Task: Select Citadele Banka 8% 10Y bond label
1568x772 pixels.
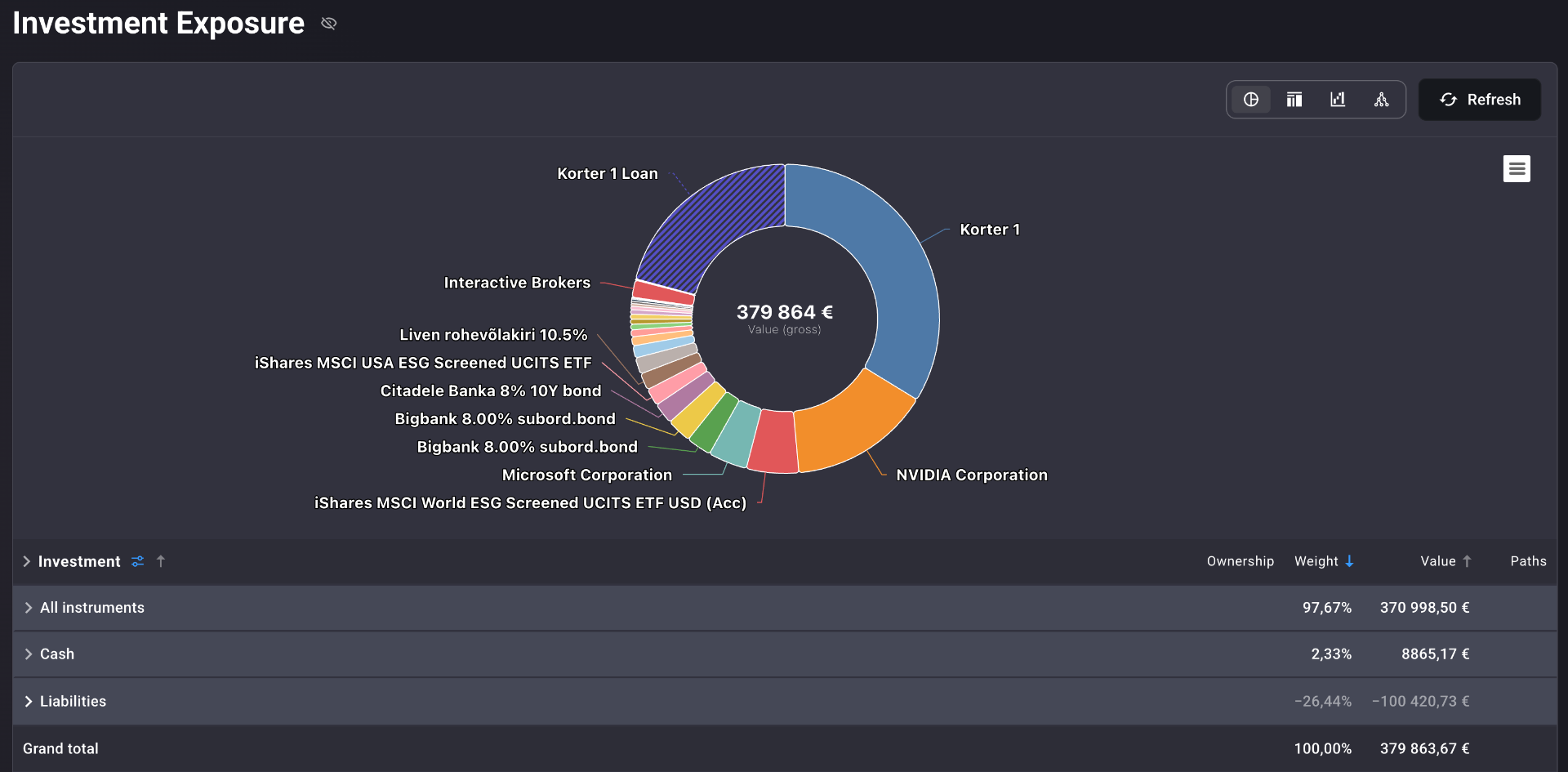Action: 491,391
